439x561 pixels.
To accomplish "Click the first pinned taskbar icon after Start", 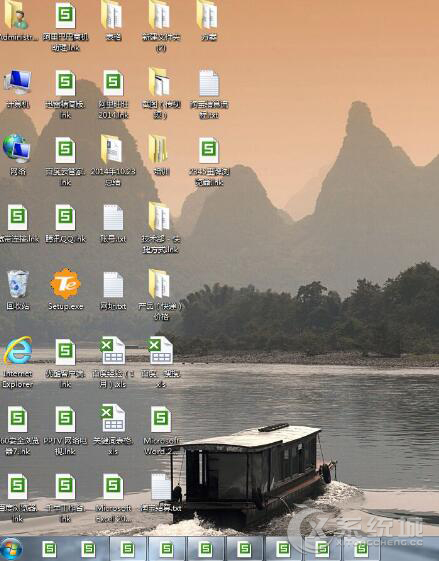I will tap(49, 549).
